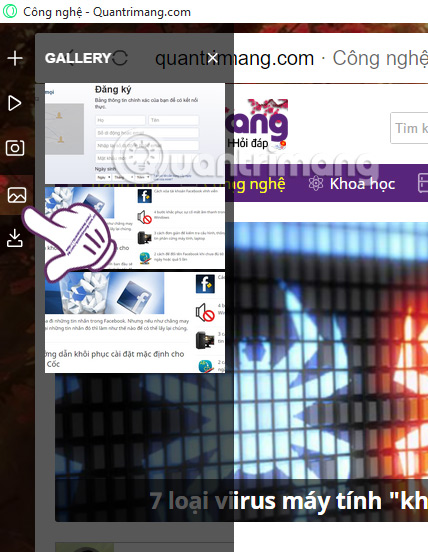Open the Downloads sidebar icon
Image resolution: width=428 pixels, height=552 pixels.
click(x=15, y=238)
